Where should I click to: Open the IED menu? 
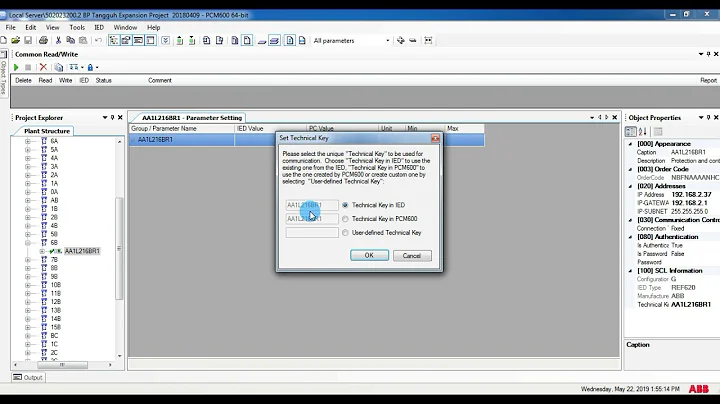[x=99, y=28]
